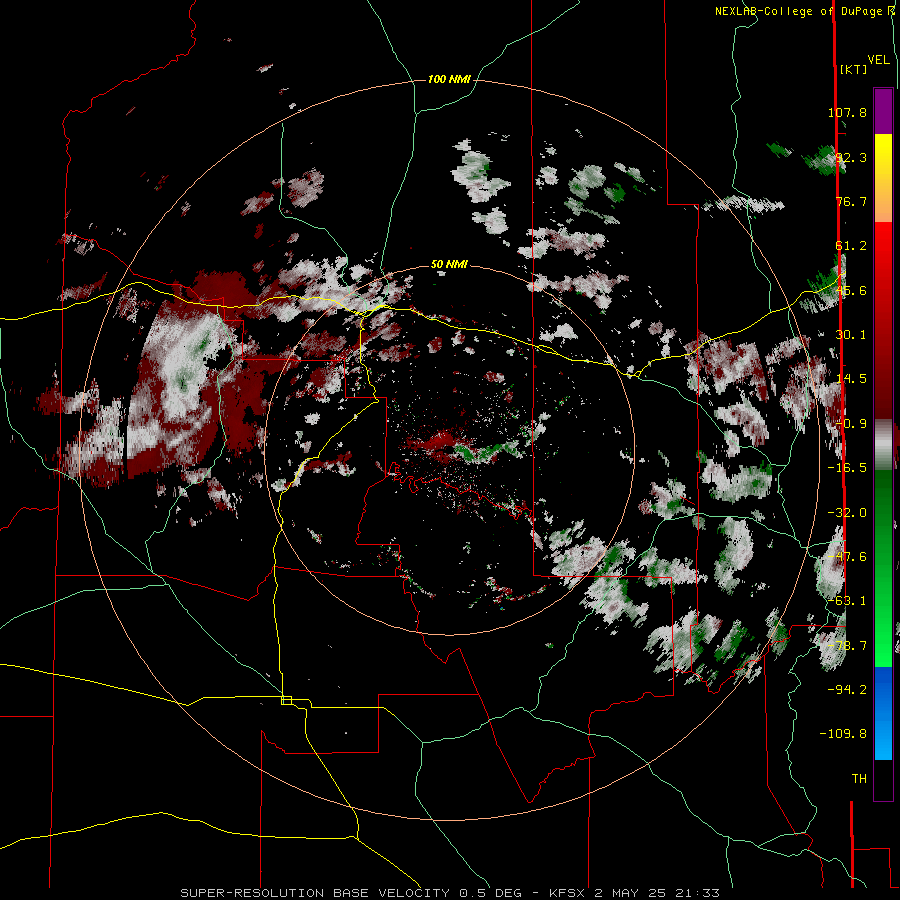Select the -94.2 value on velocity scale

[847, 689]
